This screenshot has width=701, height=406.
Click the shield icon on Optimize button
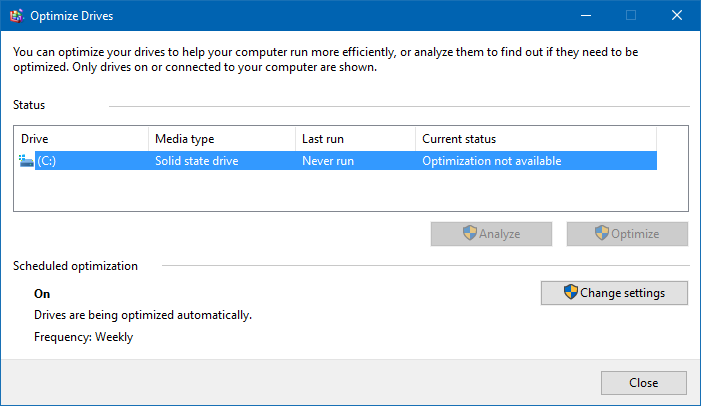[601, 233]
